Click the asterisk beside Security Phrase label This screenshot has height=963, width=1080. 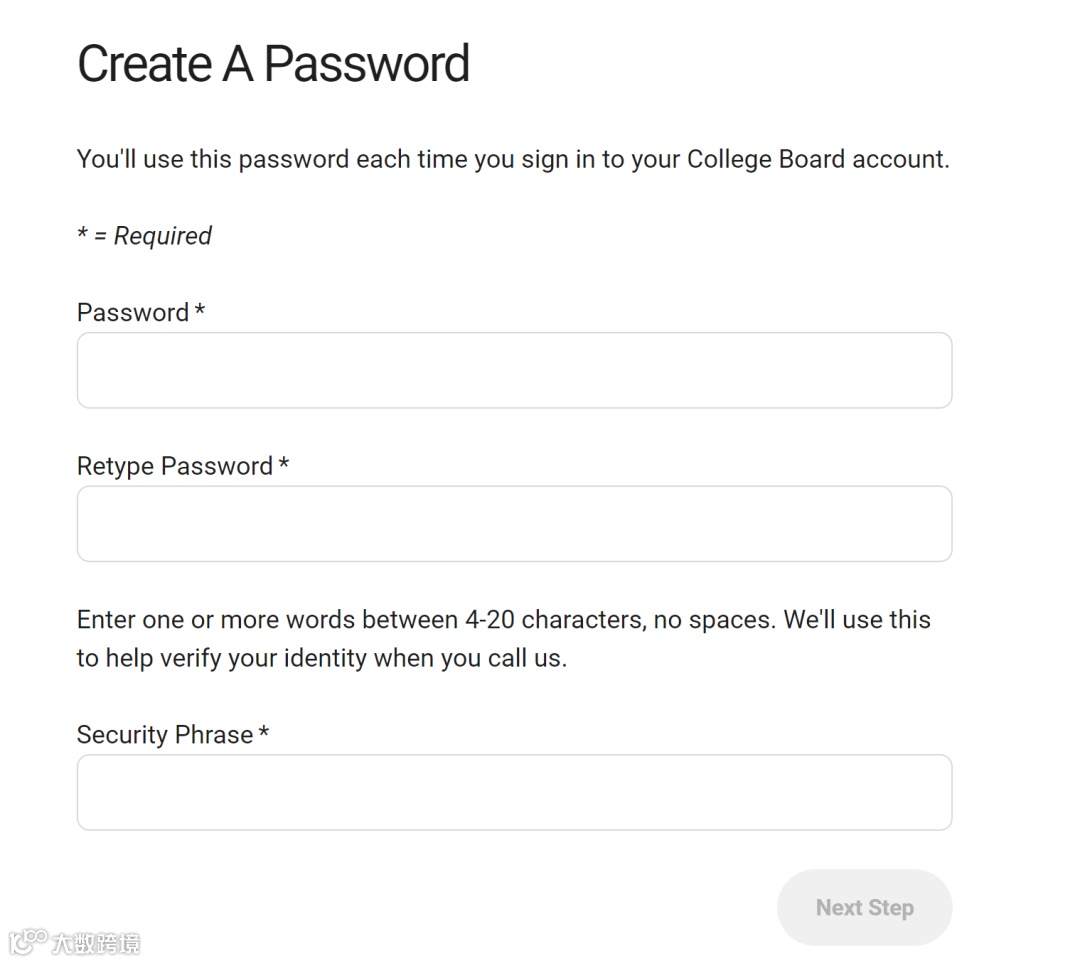pyautogui.click(x=264, y=733)
